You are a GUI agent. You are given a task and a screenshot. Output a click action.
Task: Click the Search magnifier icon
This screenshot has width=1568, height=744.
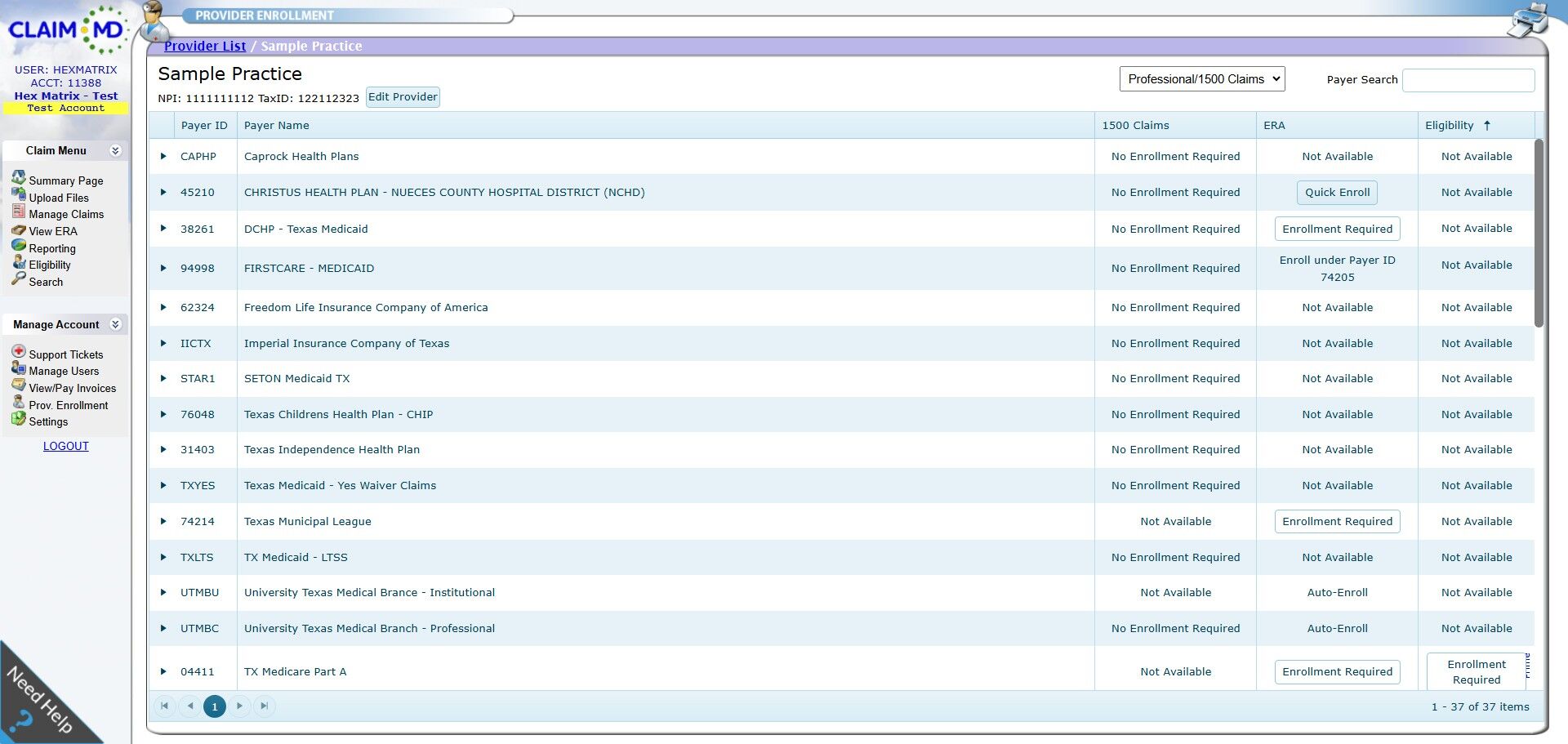[18, 279]
